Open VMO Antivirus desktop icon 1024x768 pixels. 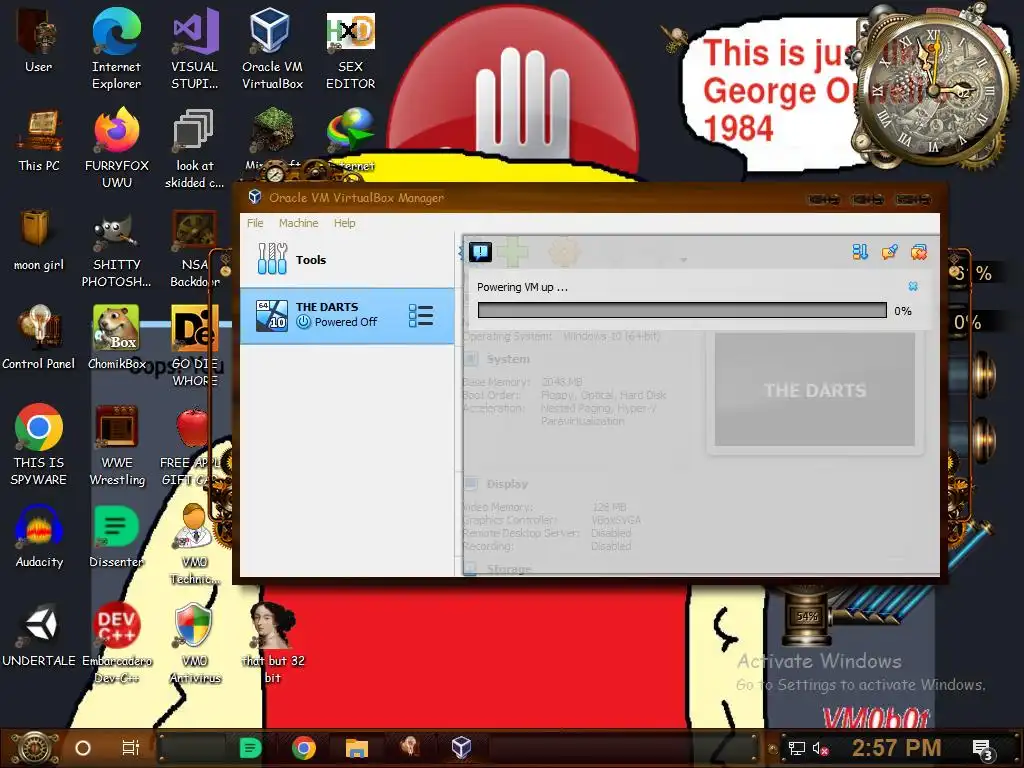coord(195,644)
